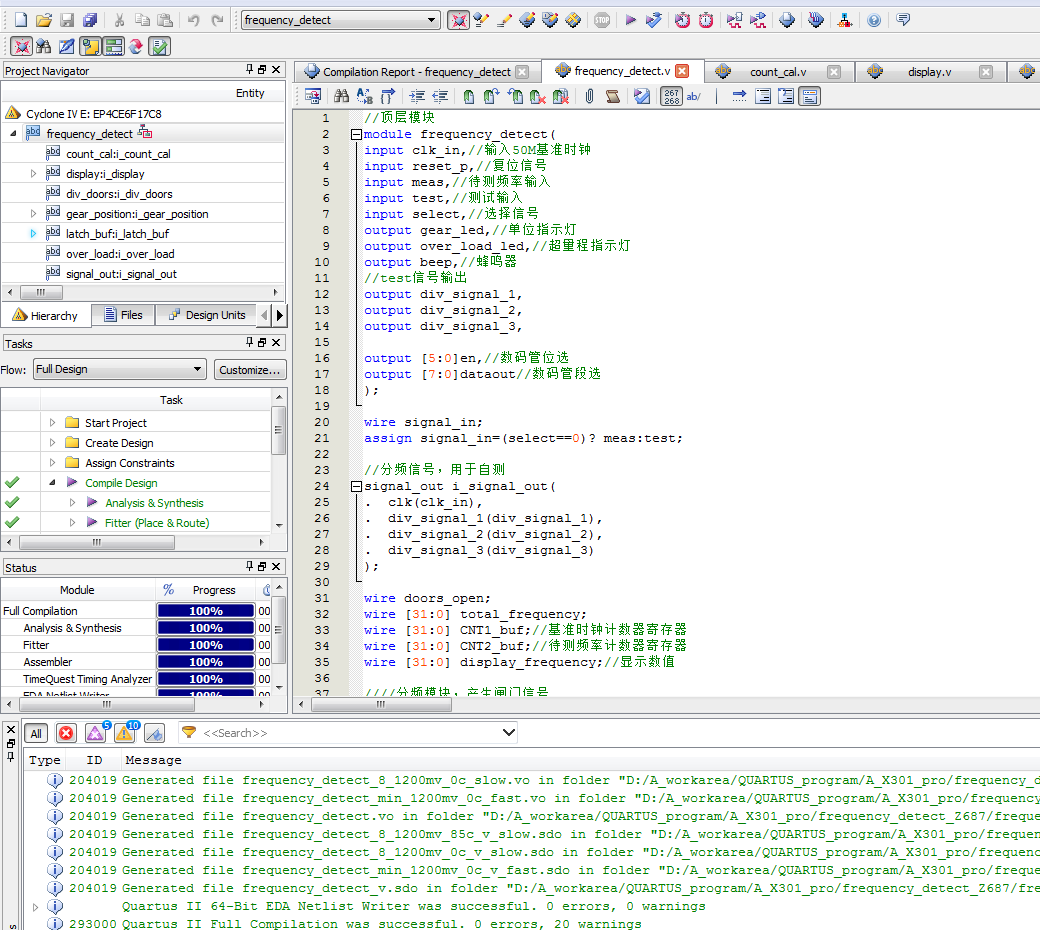
Task: Click Analyze Current File icon
Action: pos(642,96)
